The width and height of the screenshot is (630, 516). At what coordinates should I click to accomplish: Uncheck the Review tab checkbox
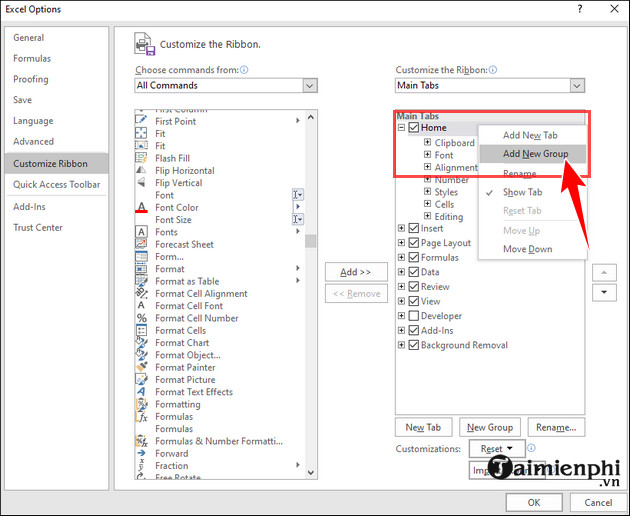click(x=413, y=287)
